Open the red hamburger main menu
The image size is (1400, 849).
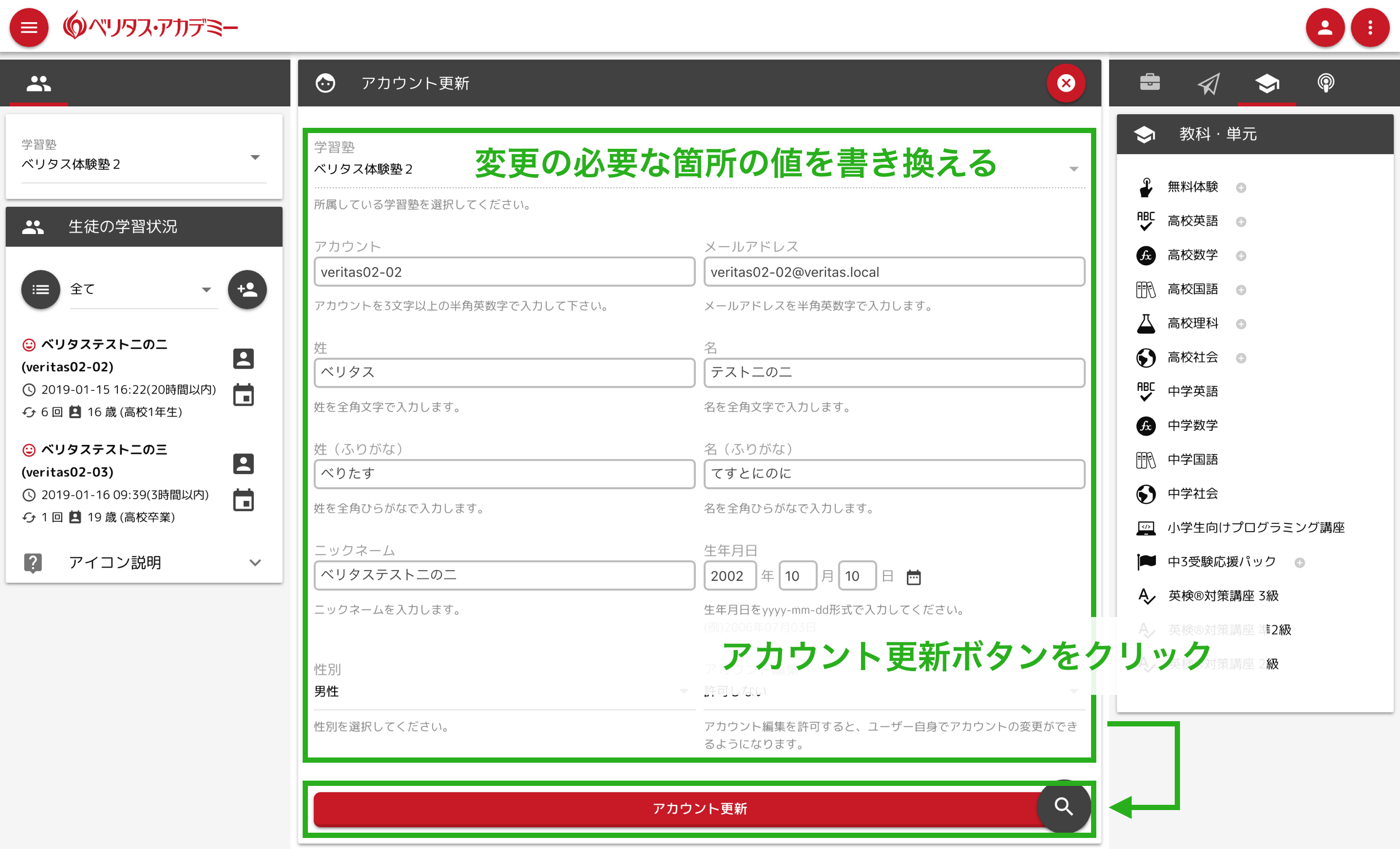point(29,27)
